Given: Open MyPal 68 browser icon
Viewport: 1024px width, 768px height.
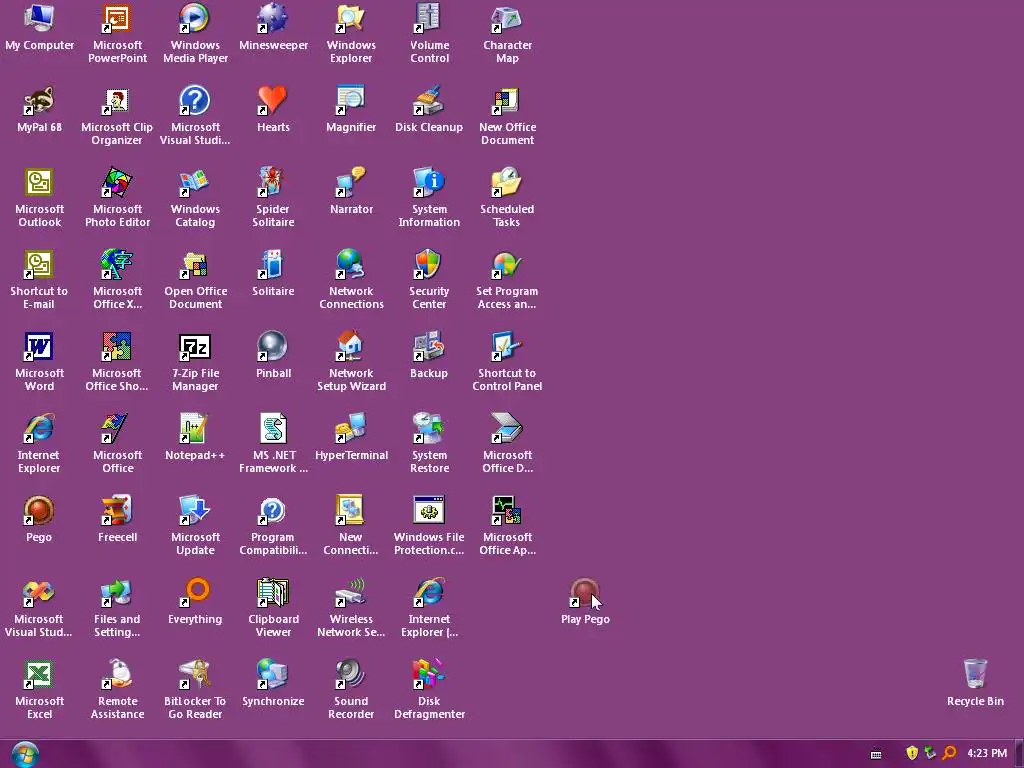Looking at the screenshot, I should (x=39, y=101).
